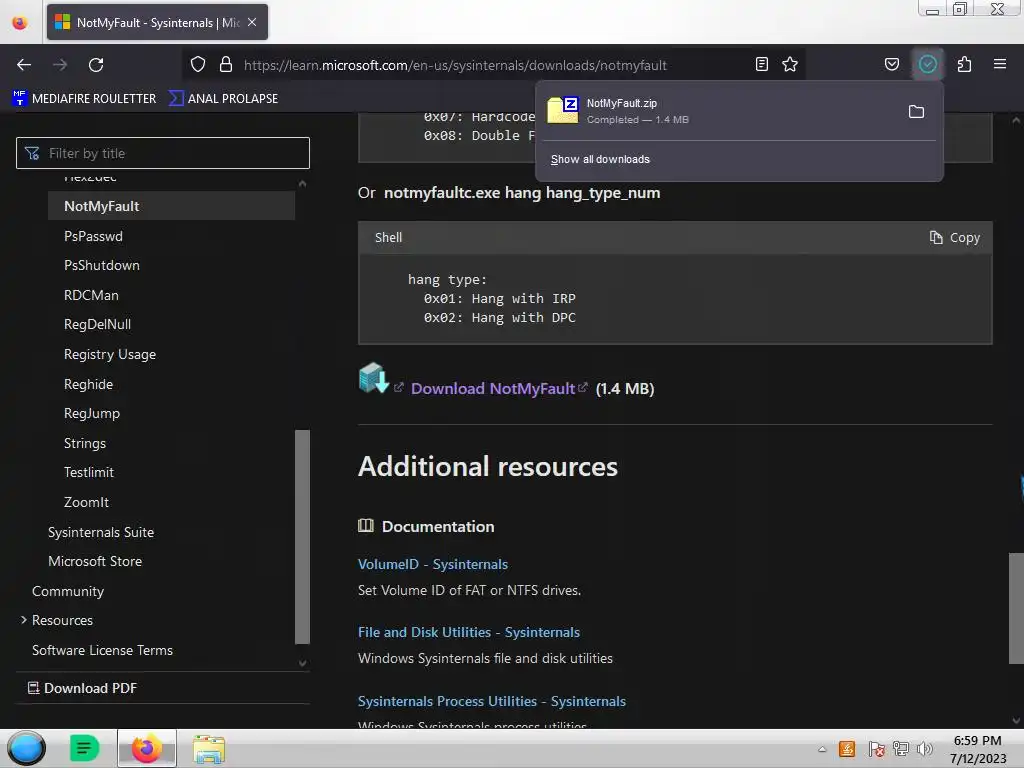Viewport: 1024px width, 768px height.
Task: Open the MEDIAFIRE ROULETTER bookmark
Action: coord(84,99)
